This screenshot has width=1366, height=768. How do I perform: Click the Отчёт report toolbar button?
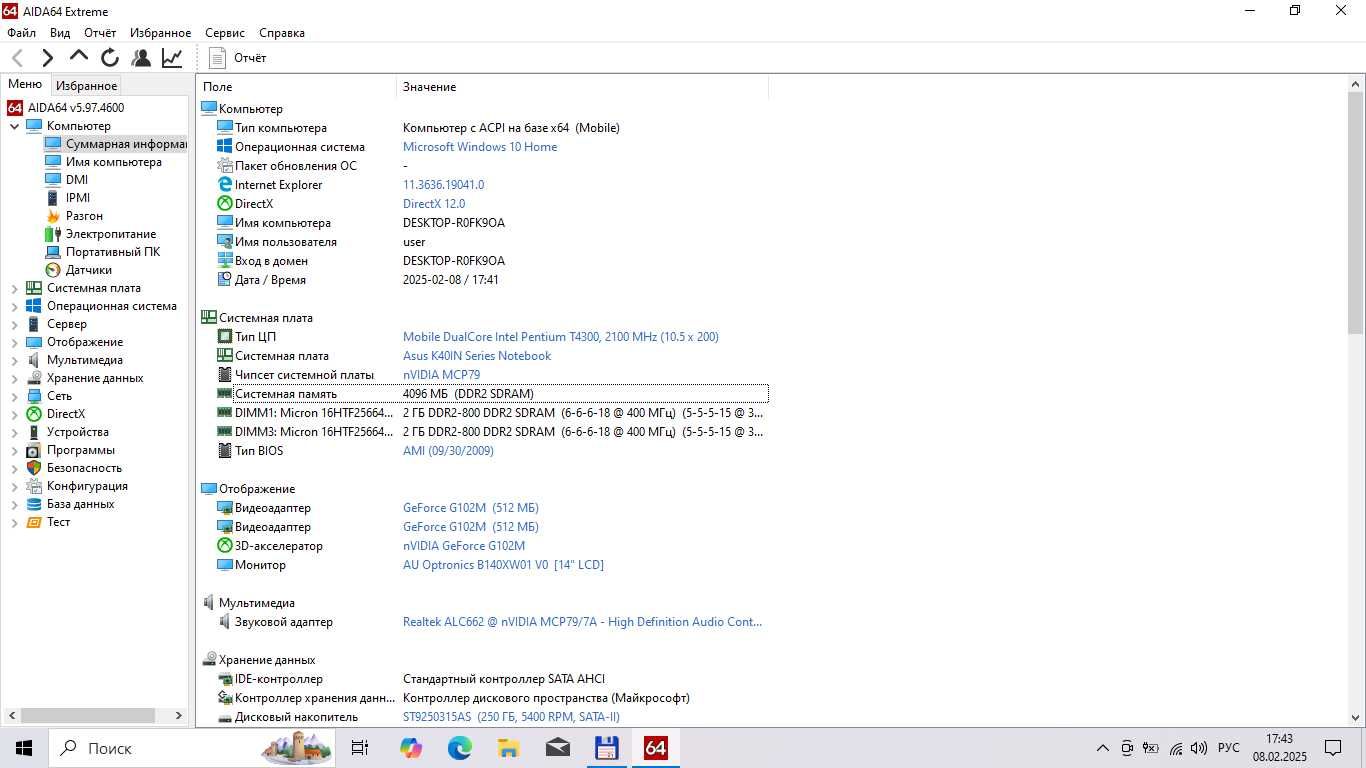point(237,58)
